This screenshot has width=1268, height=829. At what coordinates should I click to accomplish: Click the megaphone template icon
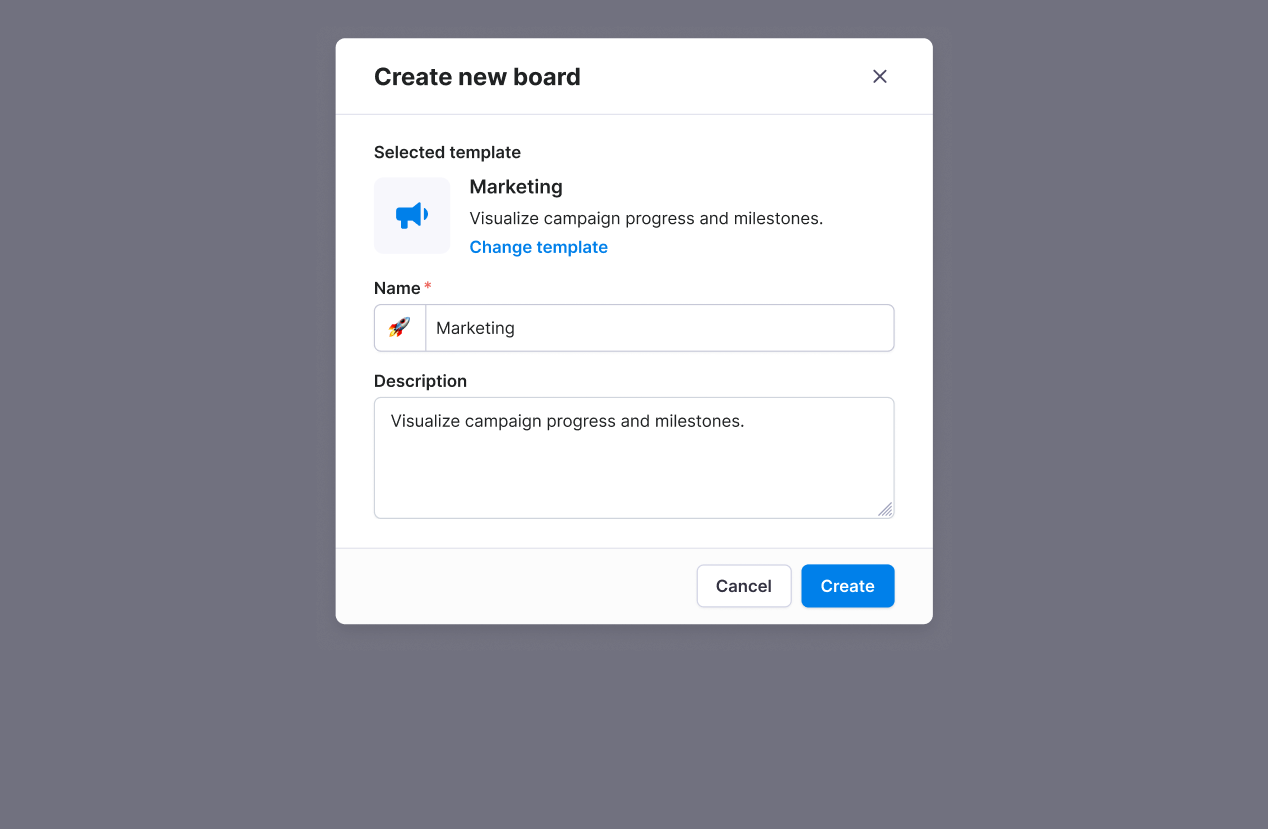412,215
